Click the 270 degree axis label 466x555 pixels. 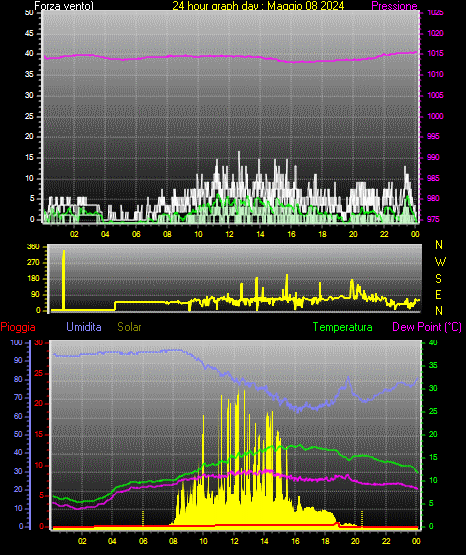33,263
